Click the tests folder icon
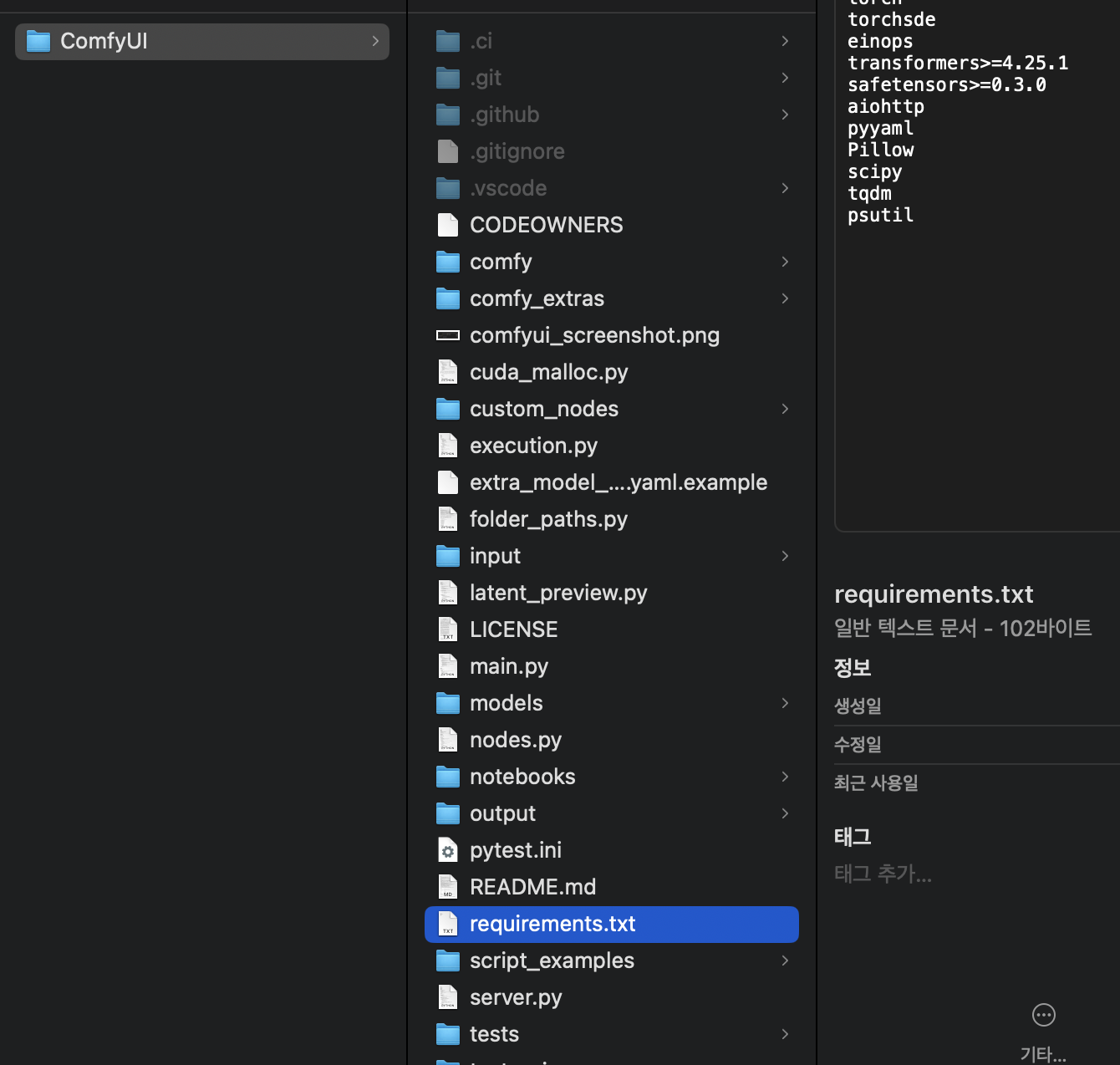 448,1034
